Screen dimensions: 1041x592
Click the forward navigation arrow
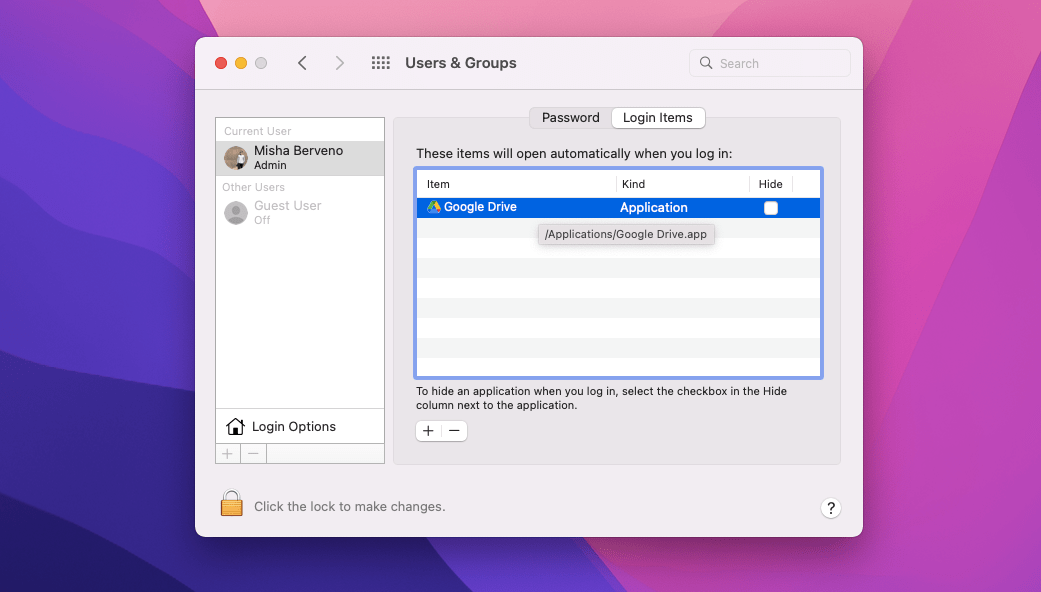[x=340, y=62]
